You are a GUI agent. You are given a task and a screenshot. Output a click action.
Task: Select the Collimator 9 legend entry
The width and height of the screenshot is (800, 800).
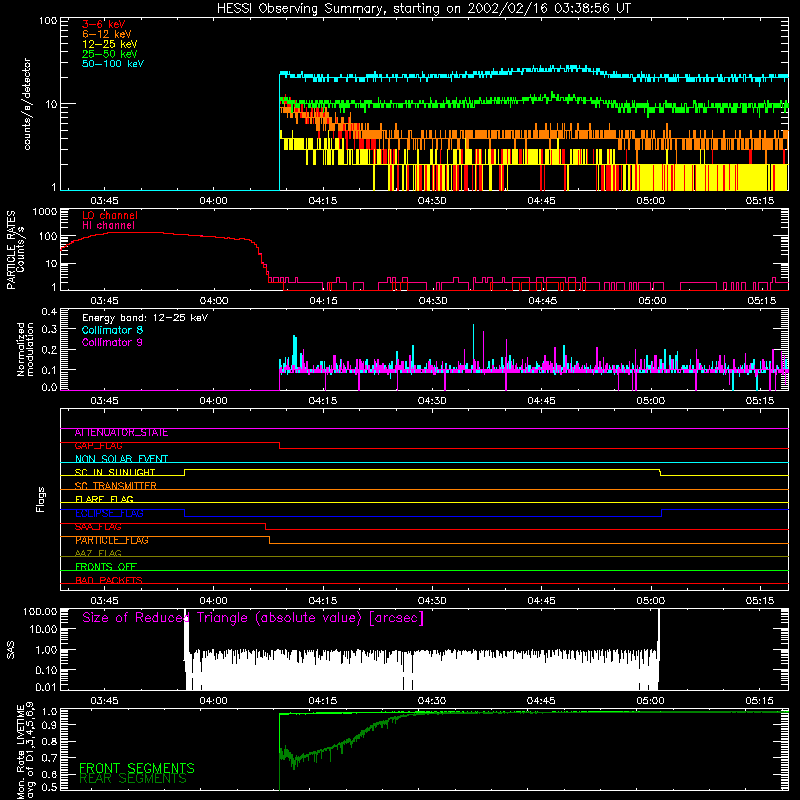(112, 342)
